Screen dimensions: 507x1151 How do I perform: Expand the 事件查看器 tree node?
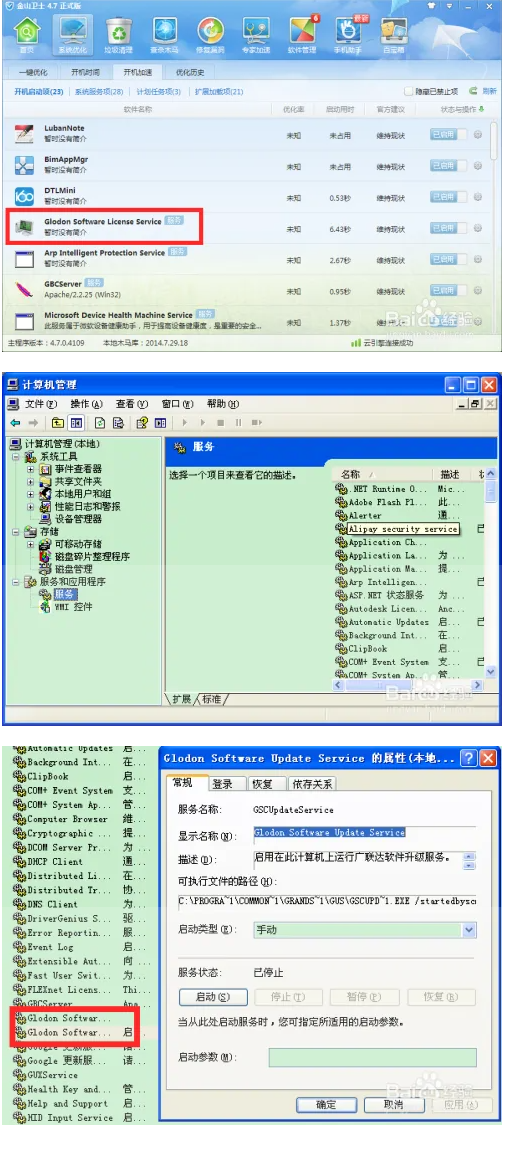(31, 469)
